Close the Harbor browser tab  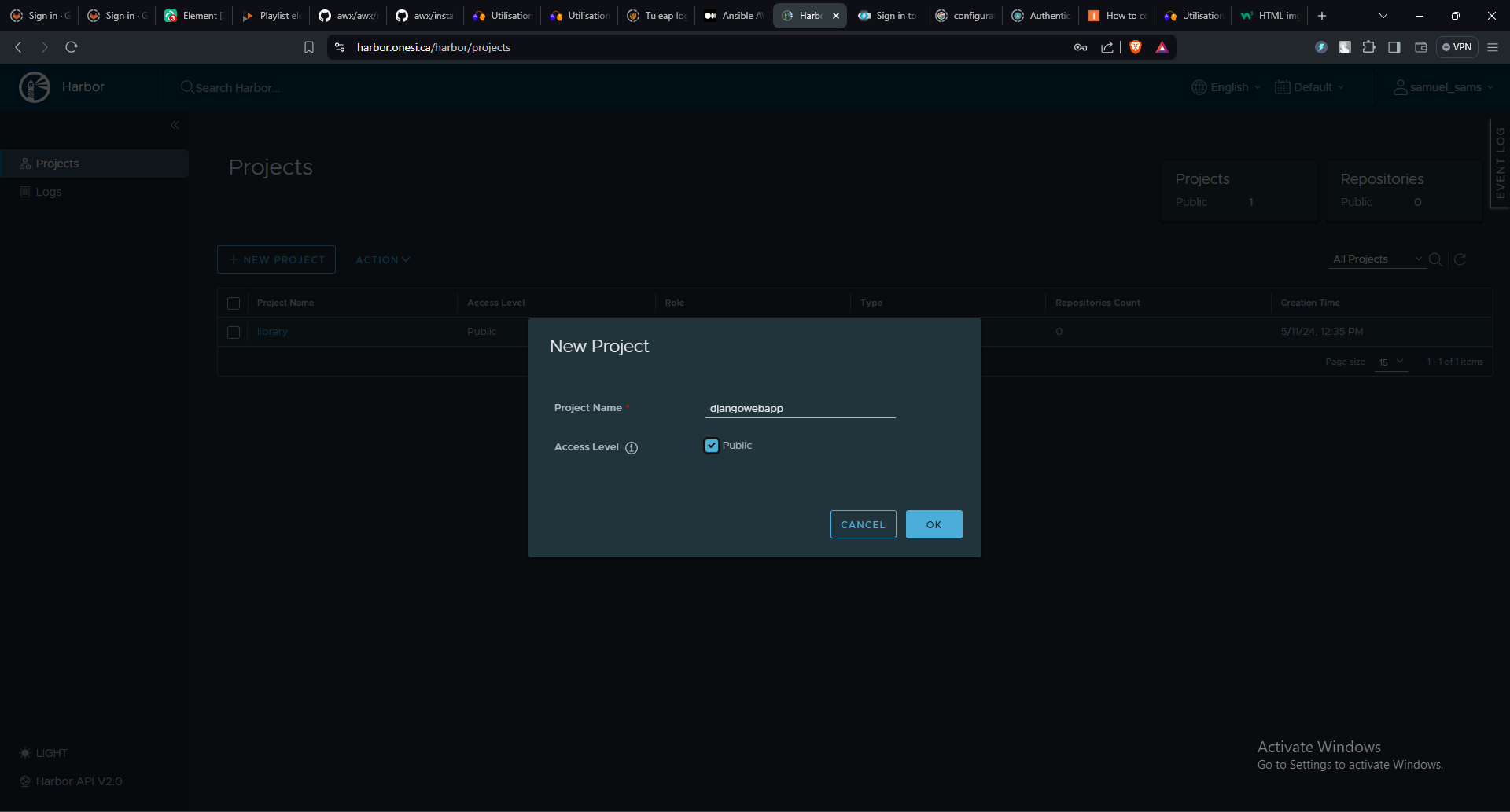(x=836, y=16)
